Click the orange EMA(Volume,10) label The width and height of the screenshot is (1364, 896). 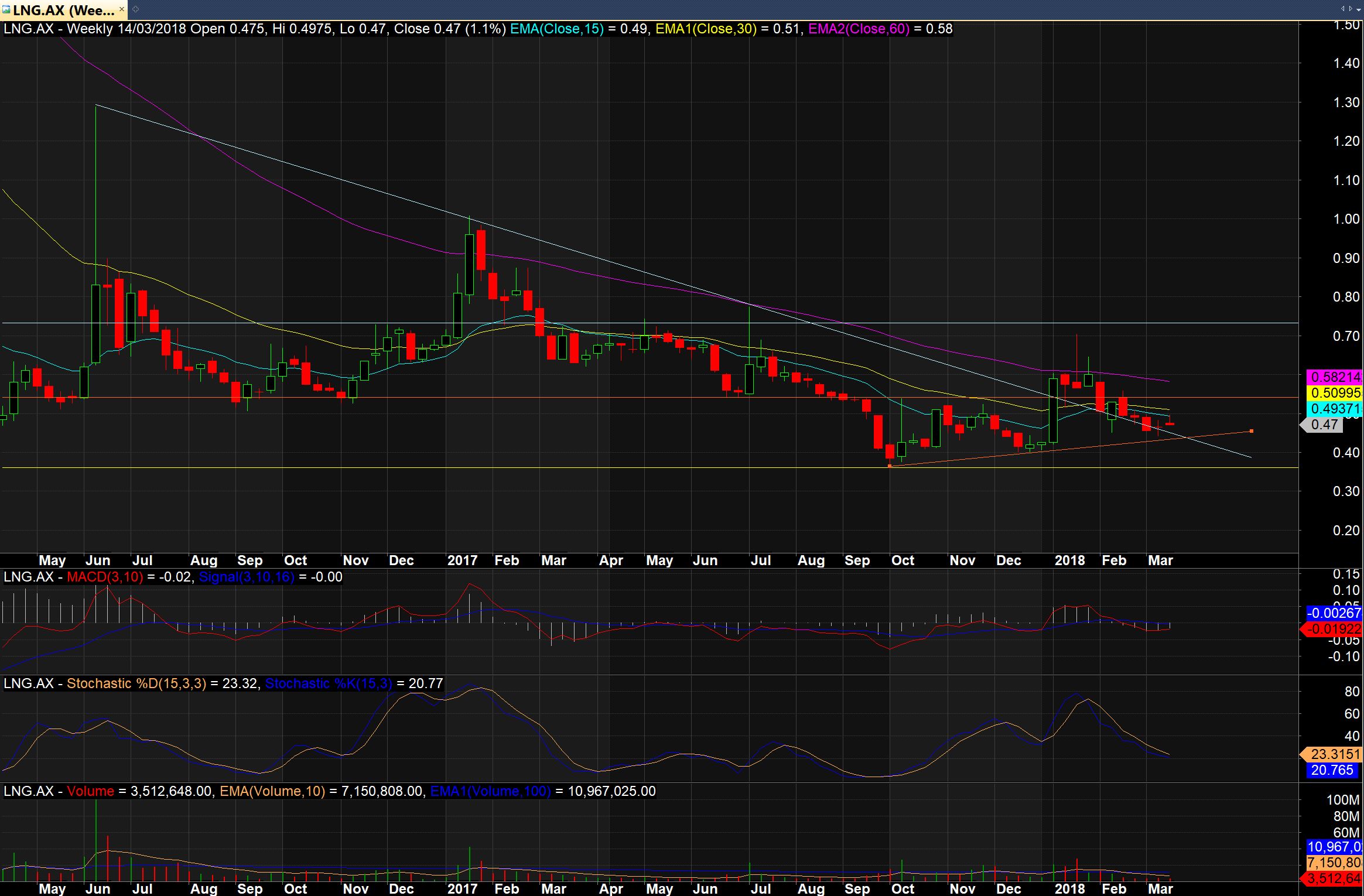pos(272,791)
